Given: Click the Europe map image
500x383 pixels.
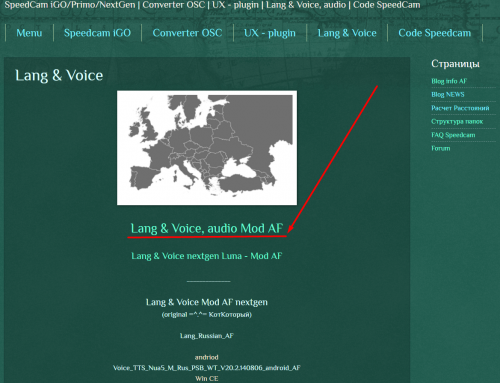Looking at the screenshot, I should [207, 148].
